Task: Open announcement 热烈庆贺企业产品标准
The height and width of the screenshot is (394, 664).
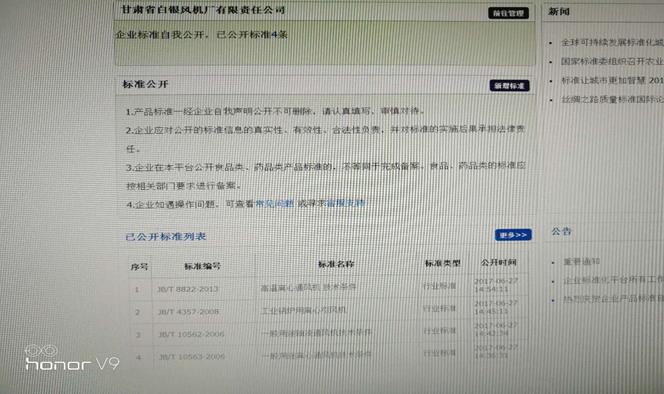Action: 613,299
